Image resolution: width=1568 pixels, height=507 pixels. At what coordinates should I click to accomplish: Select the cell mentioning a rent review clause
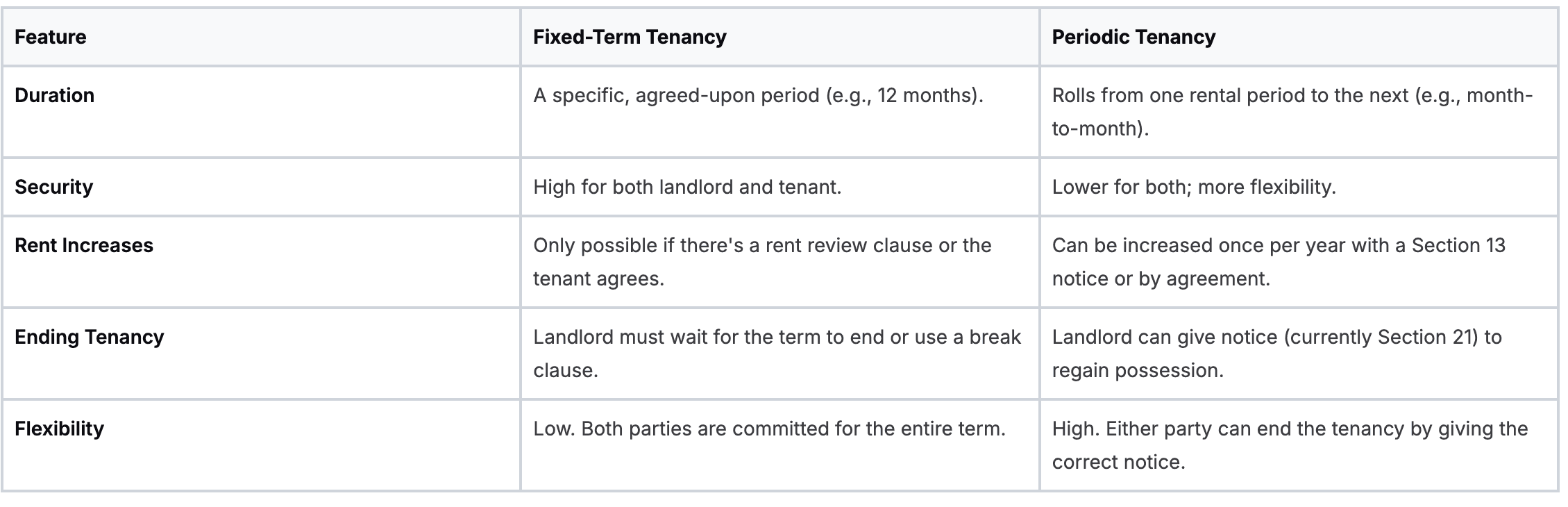point(761,261)
